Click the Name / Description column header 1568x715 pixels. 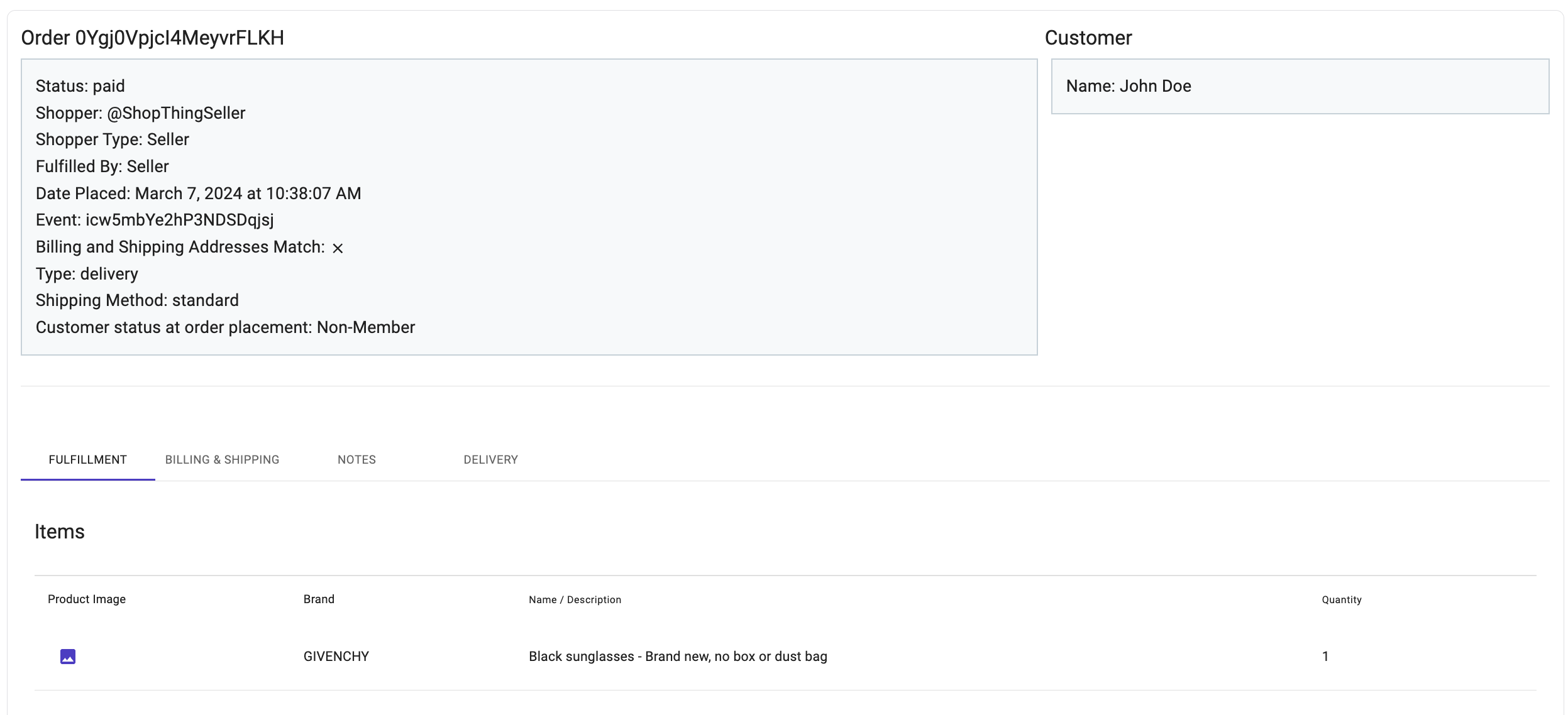coord(575,600)
